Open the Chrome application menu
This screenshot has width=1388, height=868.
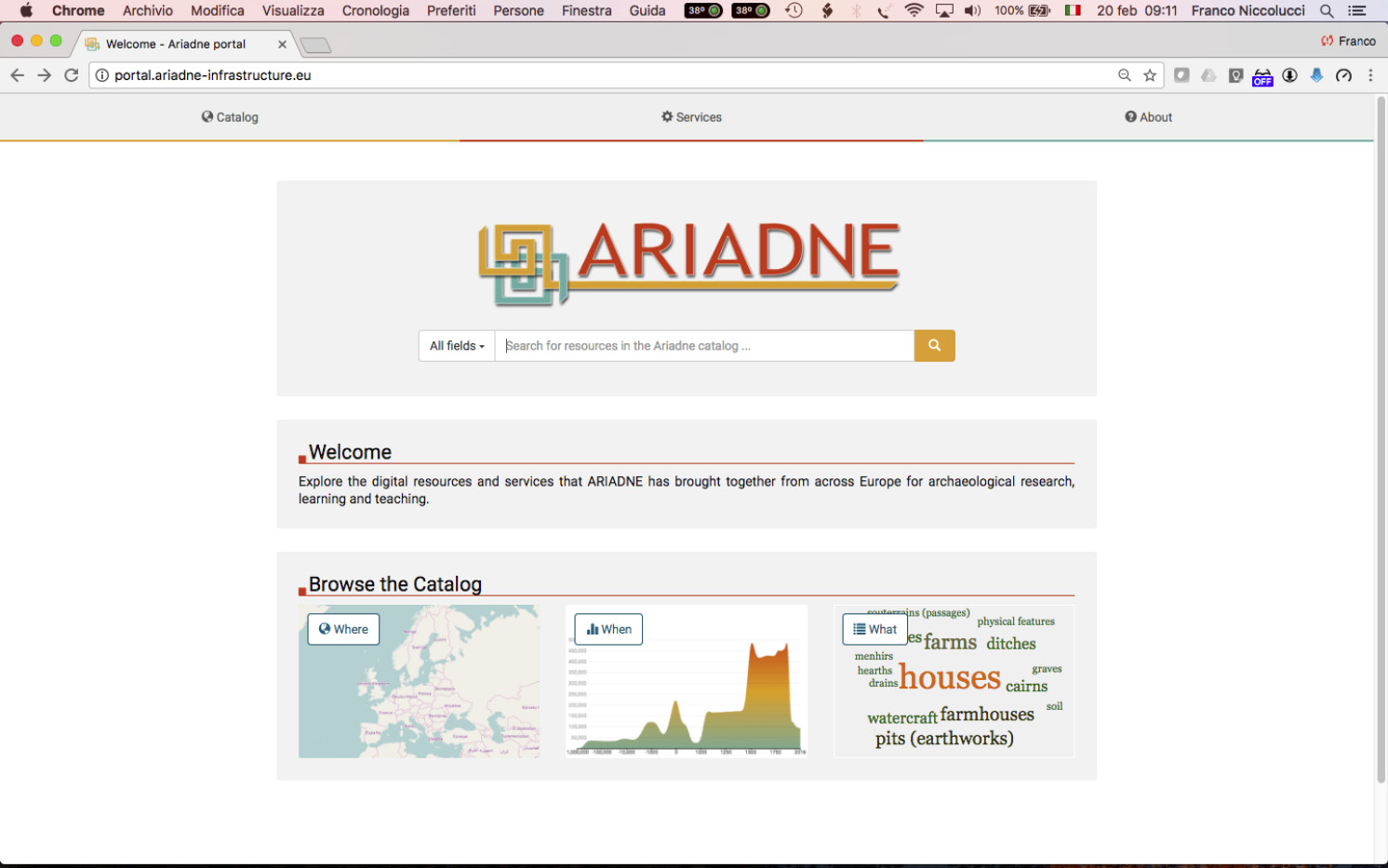(78, 10)
